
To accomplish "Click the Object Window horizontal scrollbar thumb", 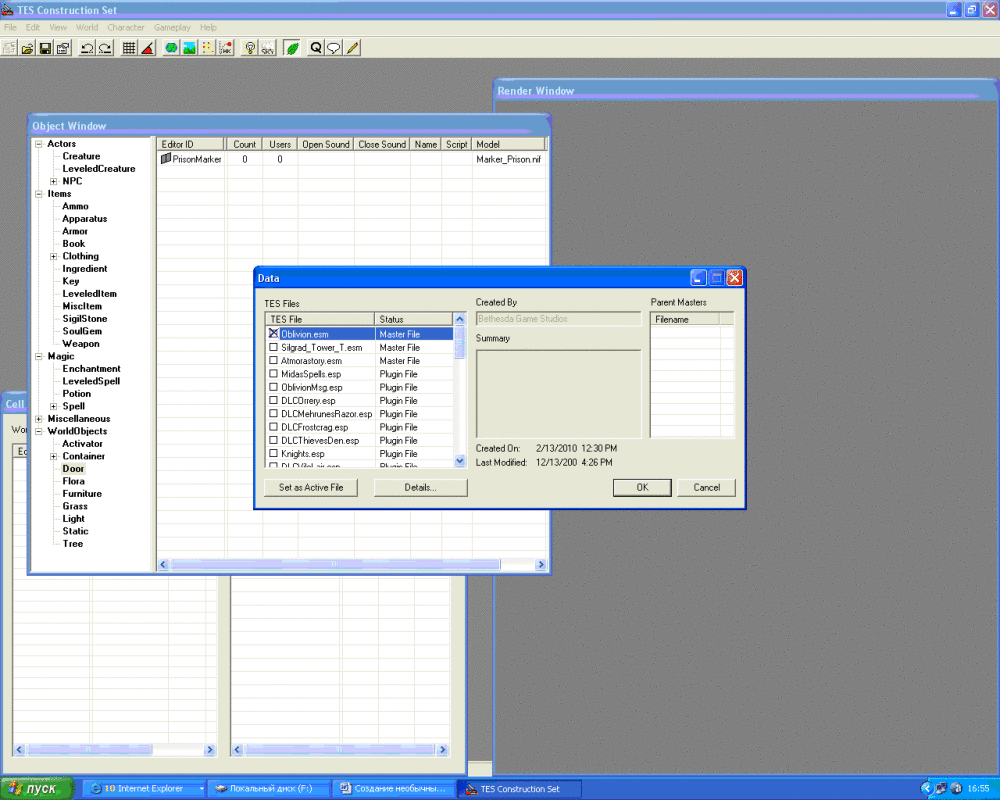I will (x=335, y=565).
